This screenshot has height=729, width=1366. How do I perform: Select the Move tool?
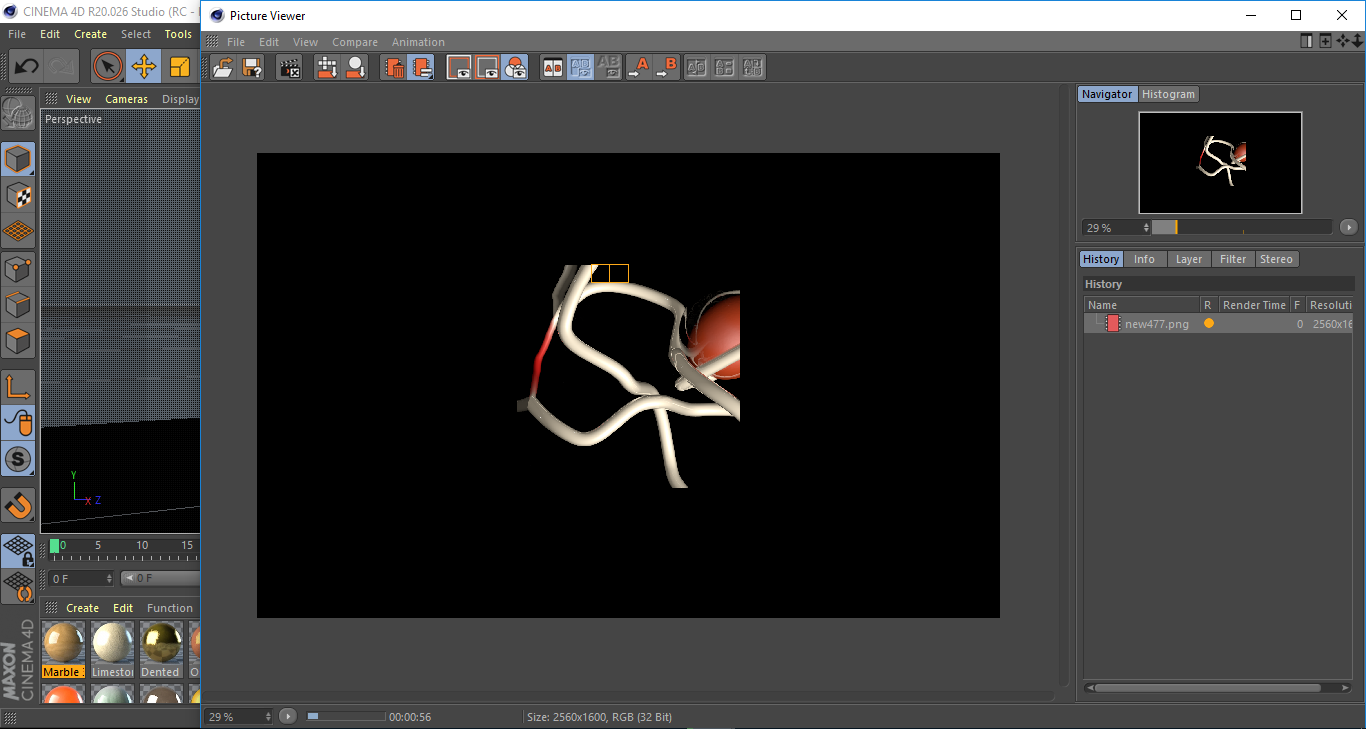tap(144, 67)
